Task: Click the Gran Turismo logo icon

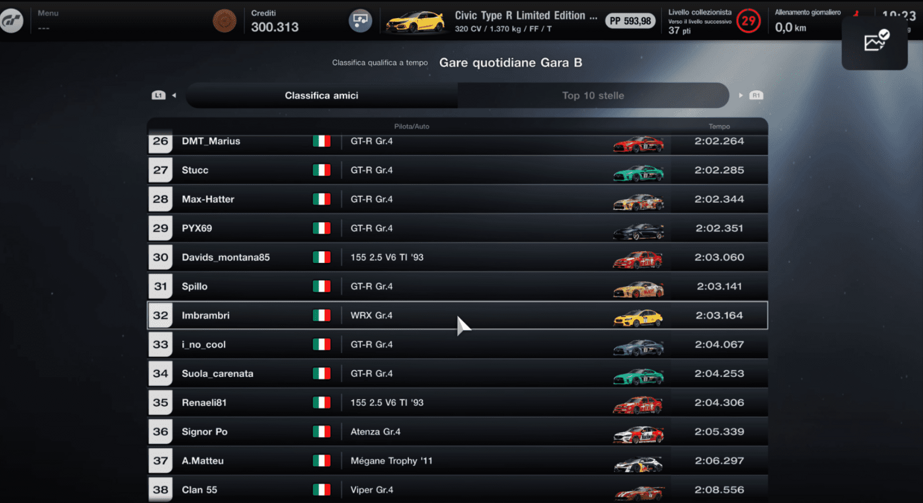Action: click(x=13, y=20)
